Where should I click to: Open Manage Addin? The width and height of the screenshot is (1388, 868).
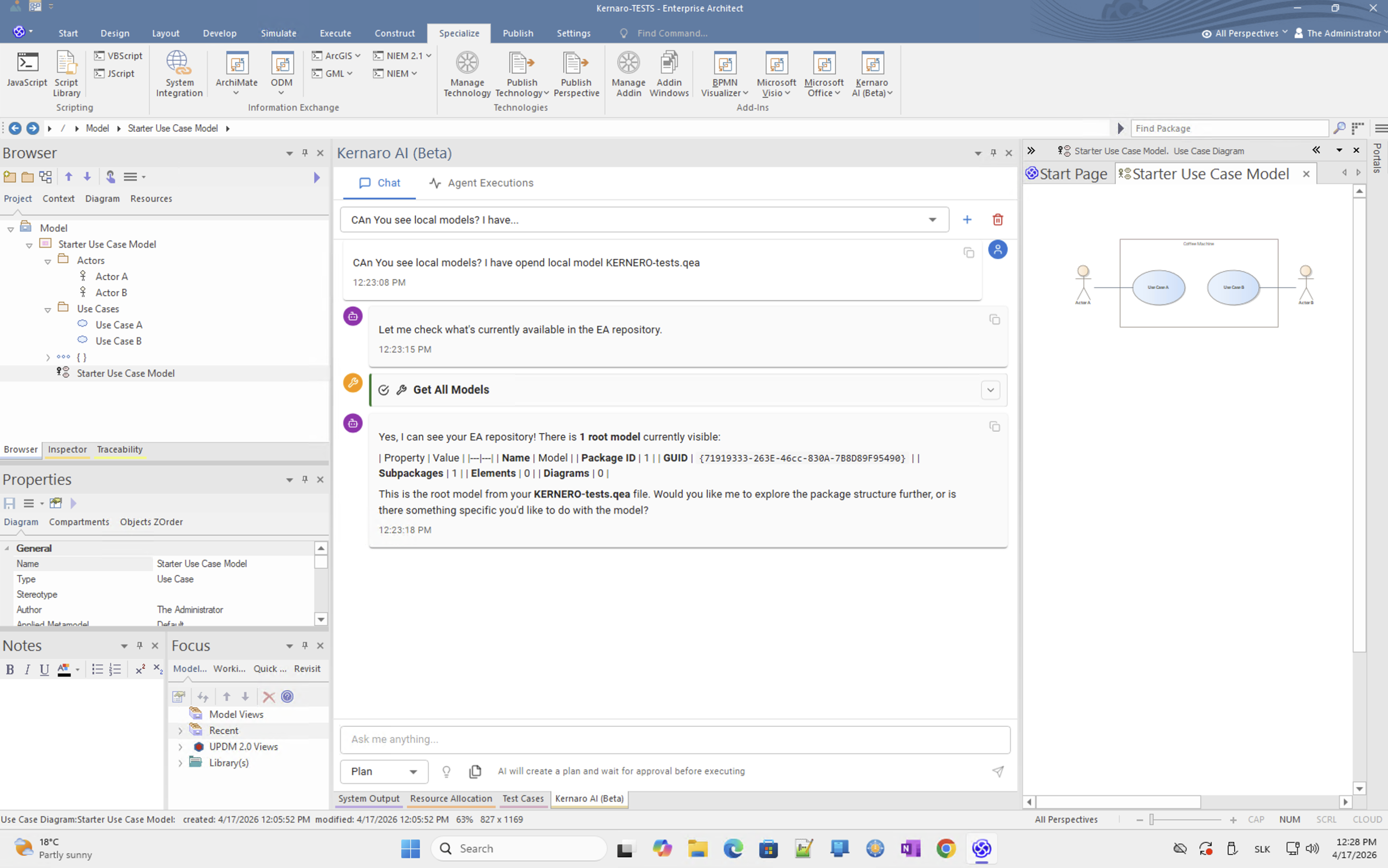[628, 74]
